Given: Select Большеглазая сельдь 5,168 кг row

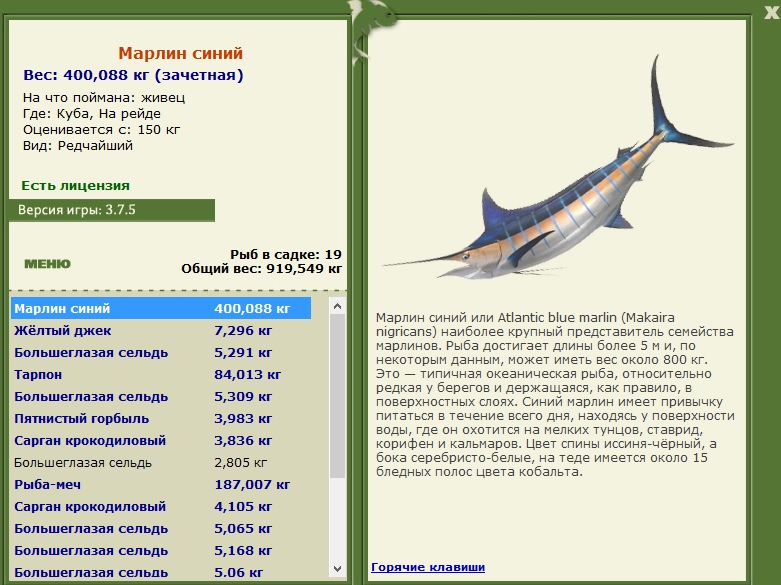Looking at the screenshot, I should (161, 551).
